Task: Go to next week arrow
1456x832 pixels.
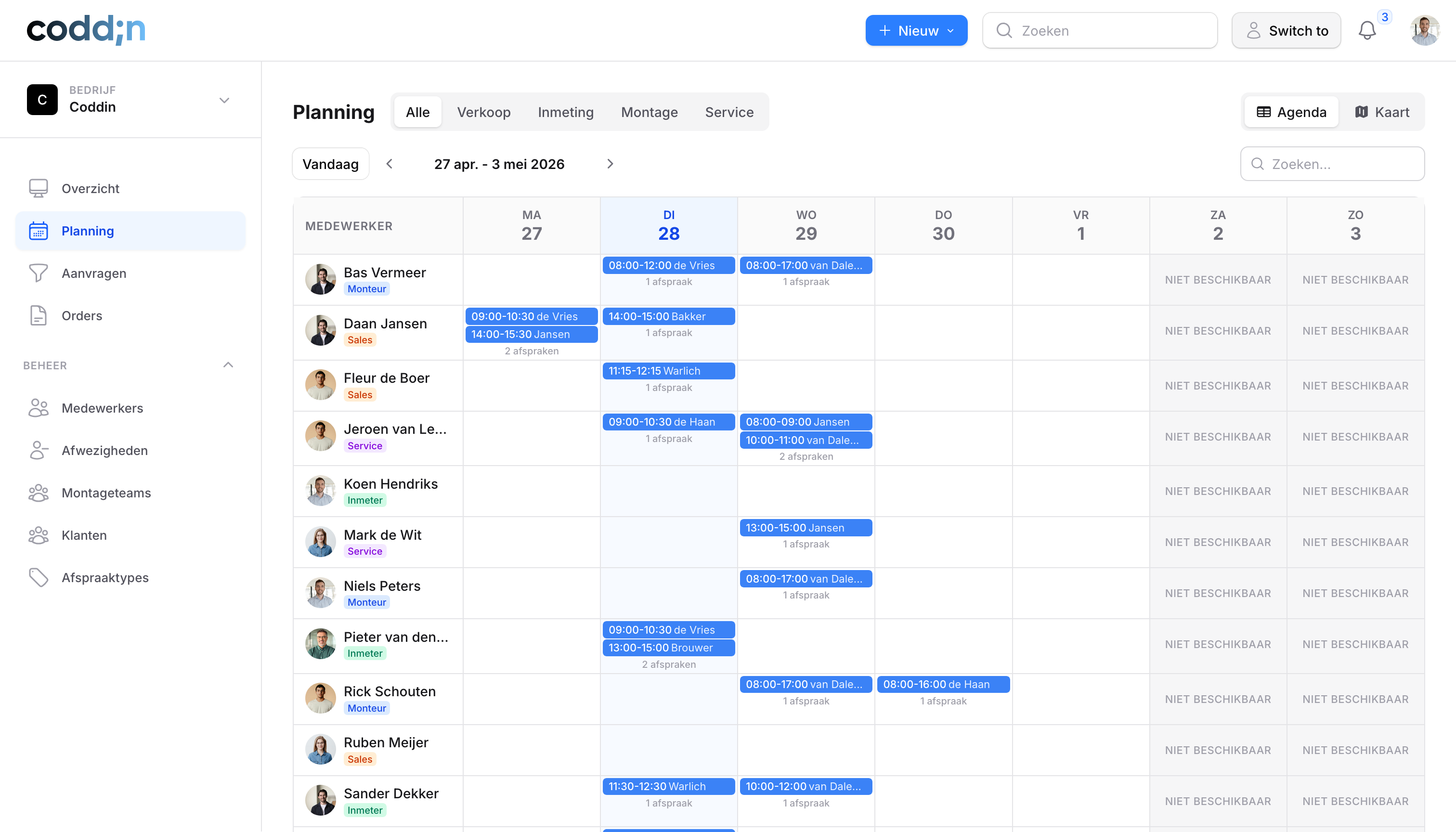Action: coord(610,164)
